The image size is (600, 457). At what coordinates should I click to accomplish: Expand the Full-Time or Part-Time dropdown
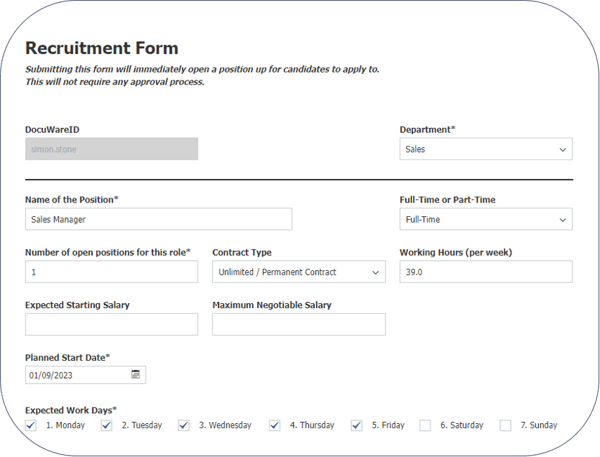click(x=485, y=219)
